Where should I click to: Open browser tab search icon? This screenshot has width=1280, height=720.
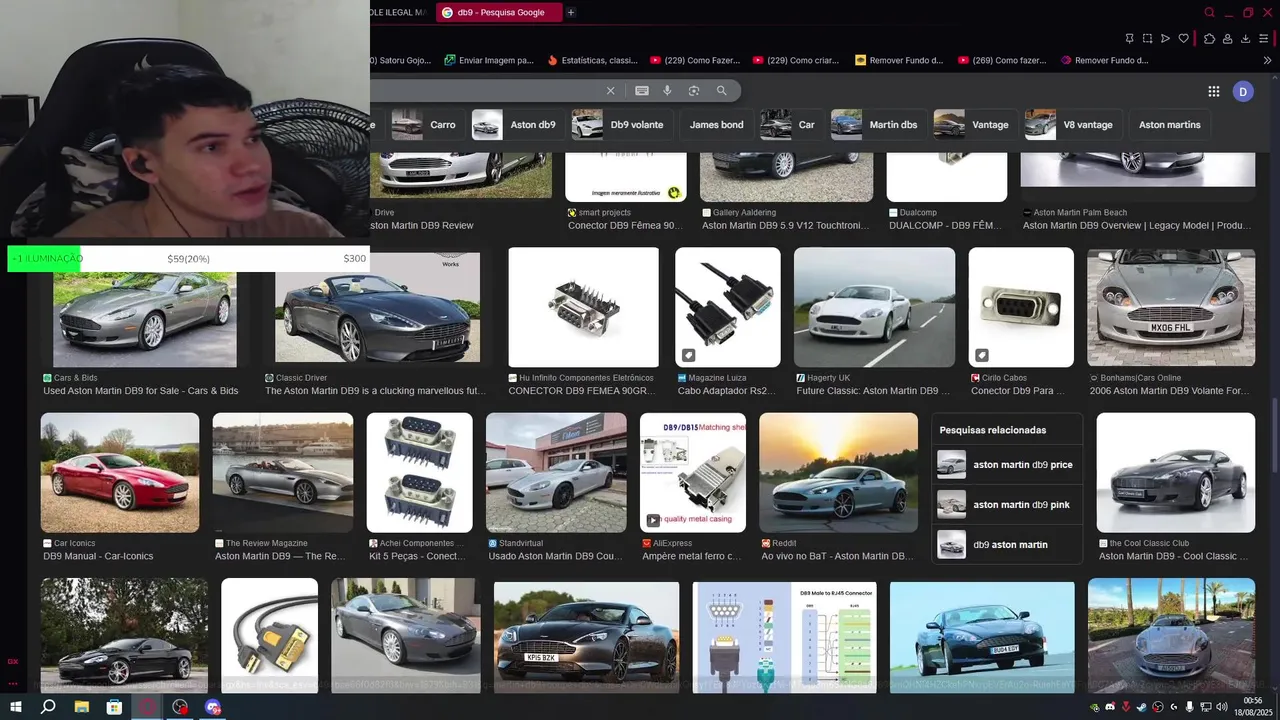pyautogui.click(x=1209, y=12)
